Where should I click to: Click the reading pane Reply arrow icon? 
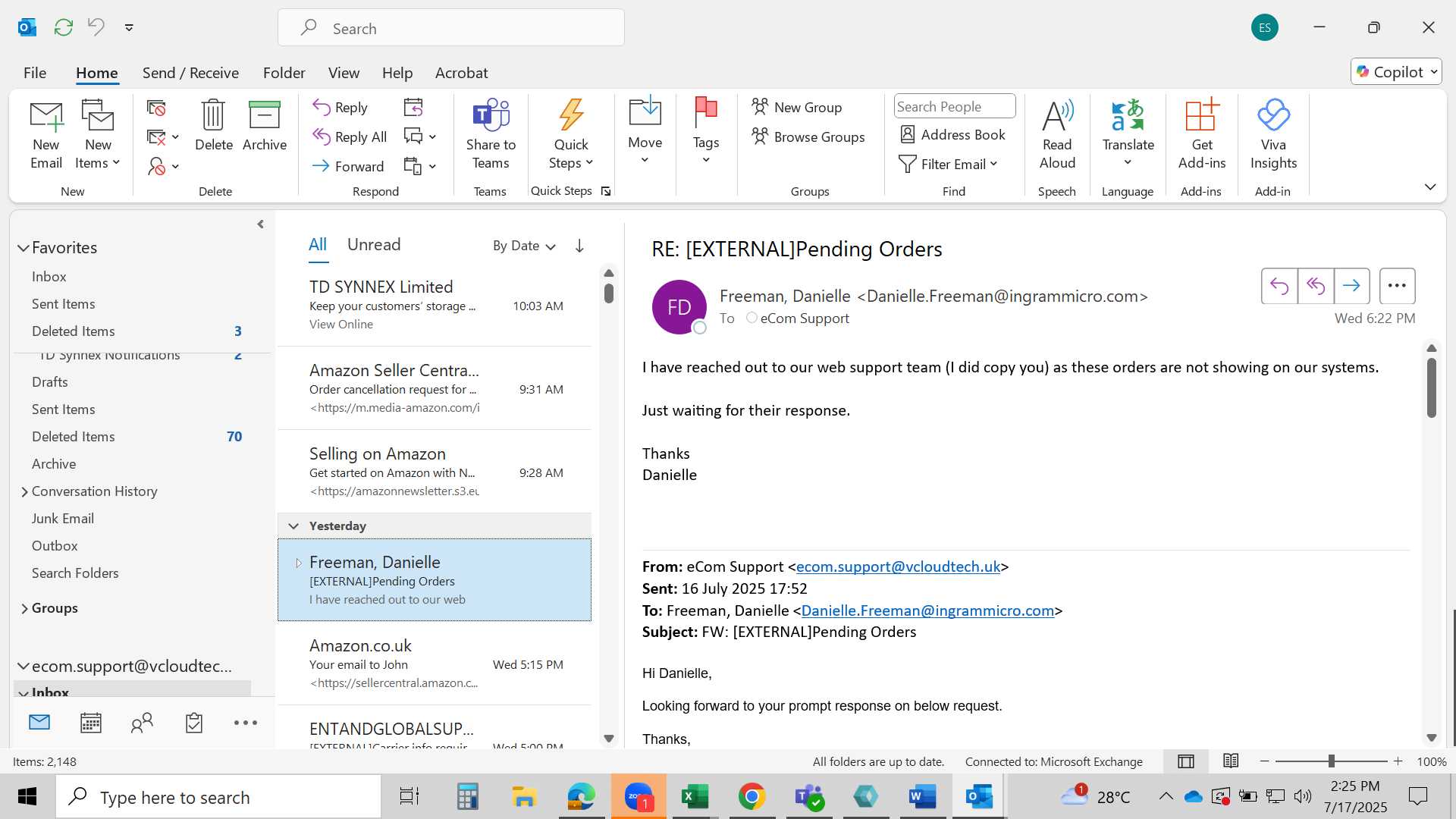click(1279, 286)
